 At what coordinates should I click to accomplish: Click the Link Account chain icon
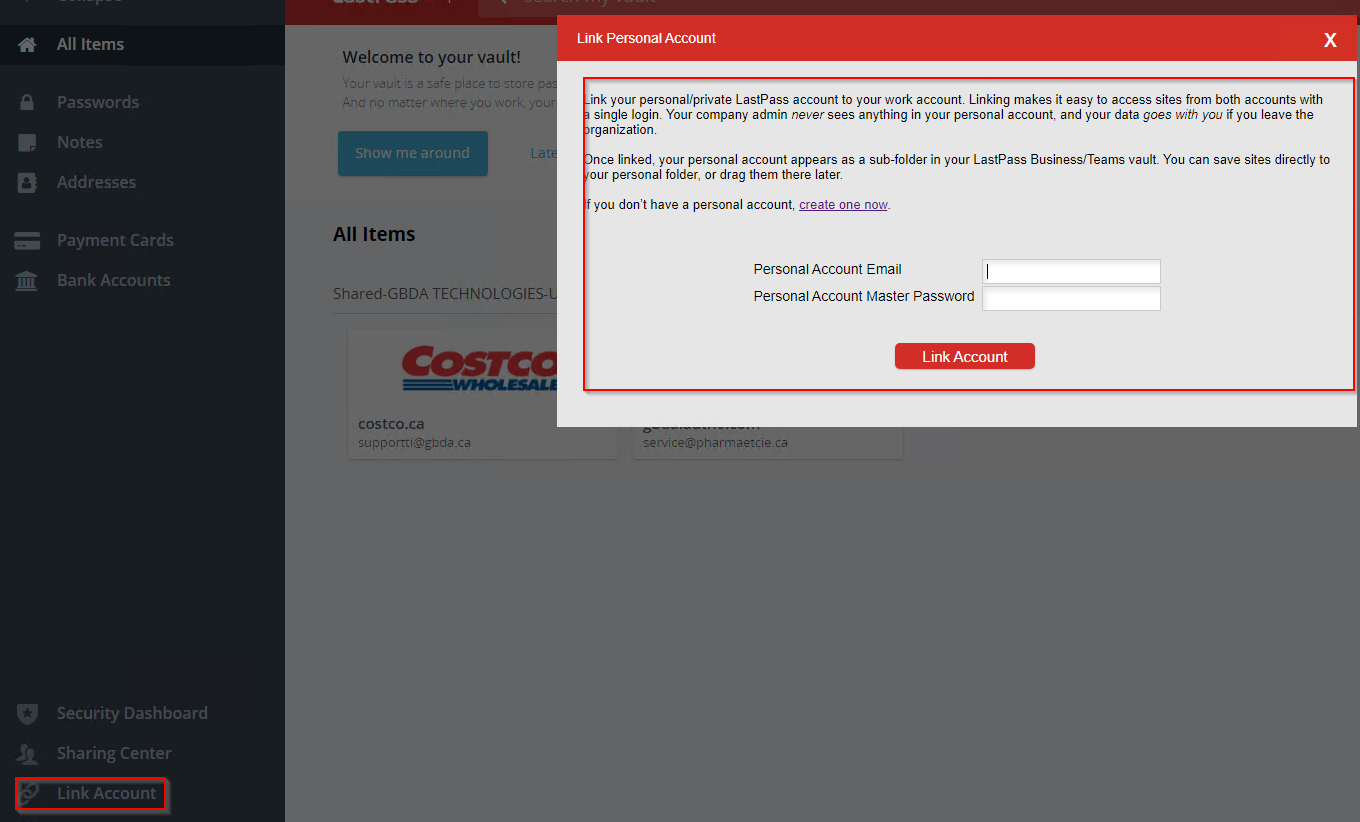29,793
